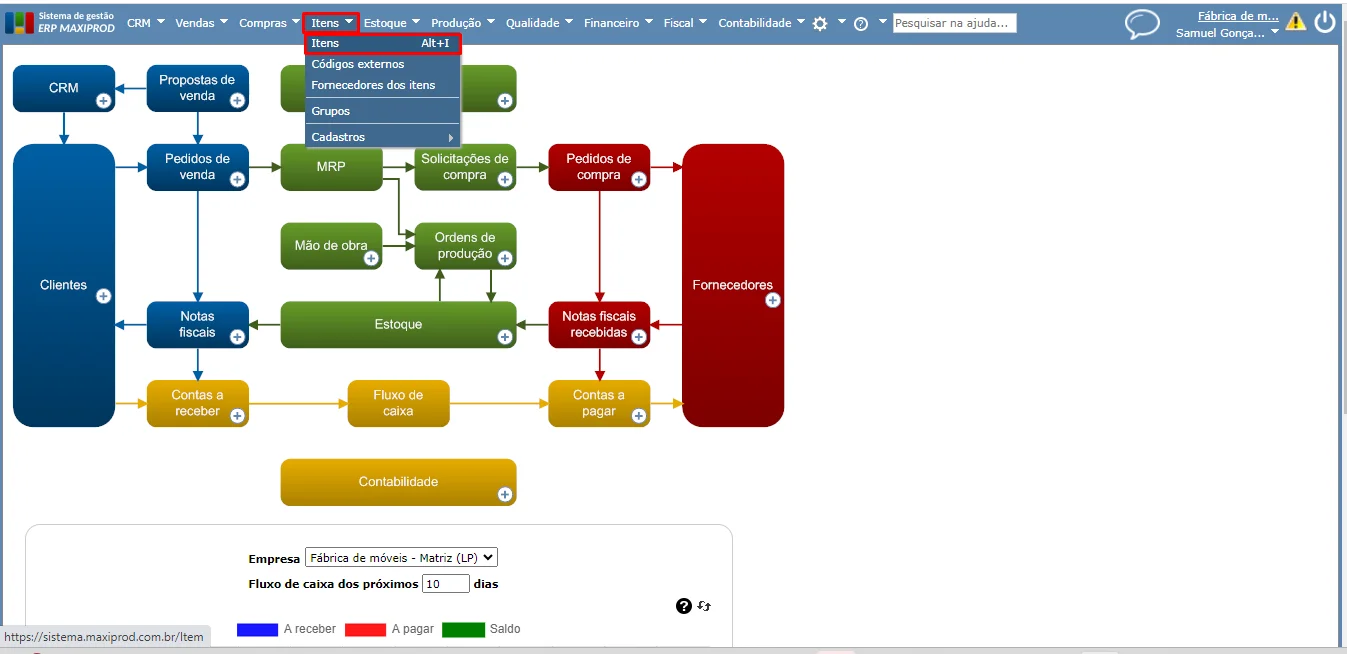
Task: Open the Empresa company dropdown
Action: [x=401, y=558]
